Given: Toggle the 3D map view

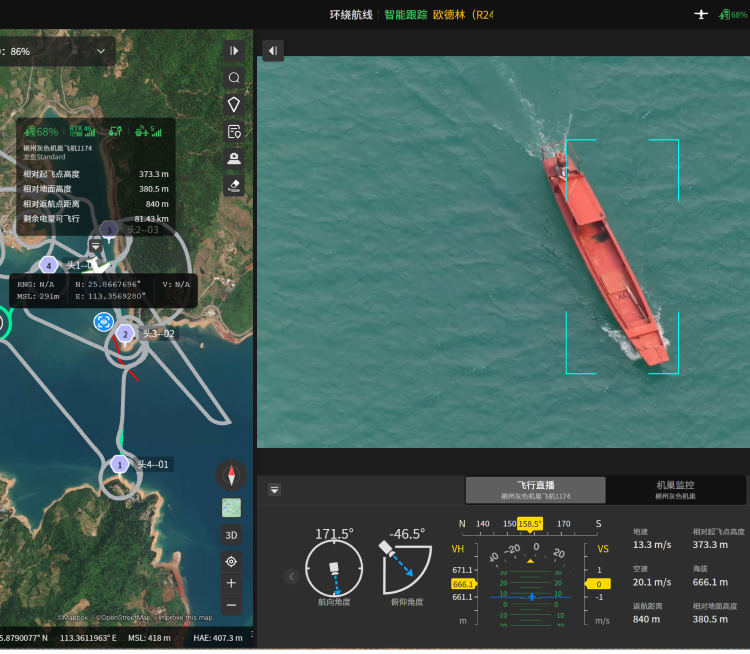Looking at the screenshot, I should pos(232,535).
